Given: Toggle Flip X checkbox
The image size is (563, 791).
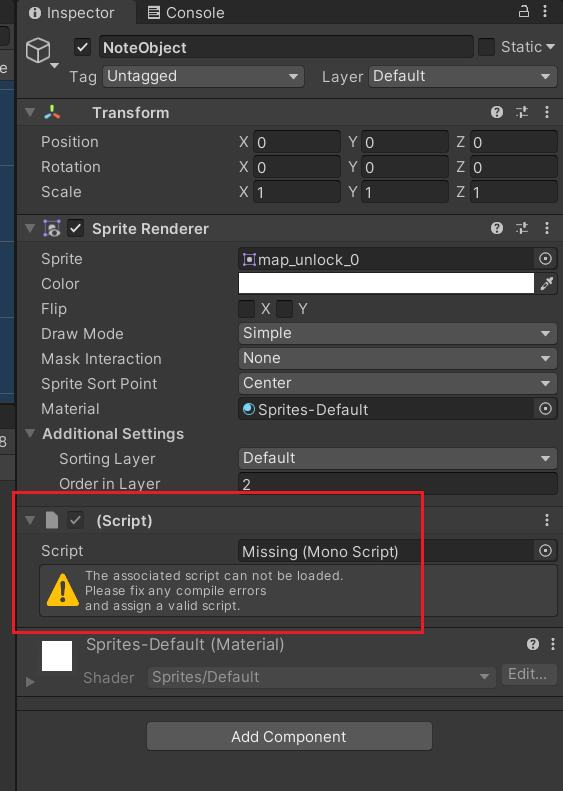Looking at the screenshot, I should click(x=247, y=309).
